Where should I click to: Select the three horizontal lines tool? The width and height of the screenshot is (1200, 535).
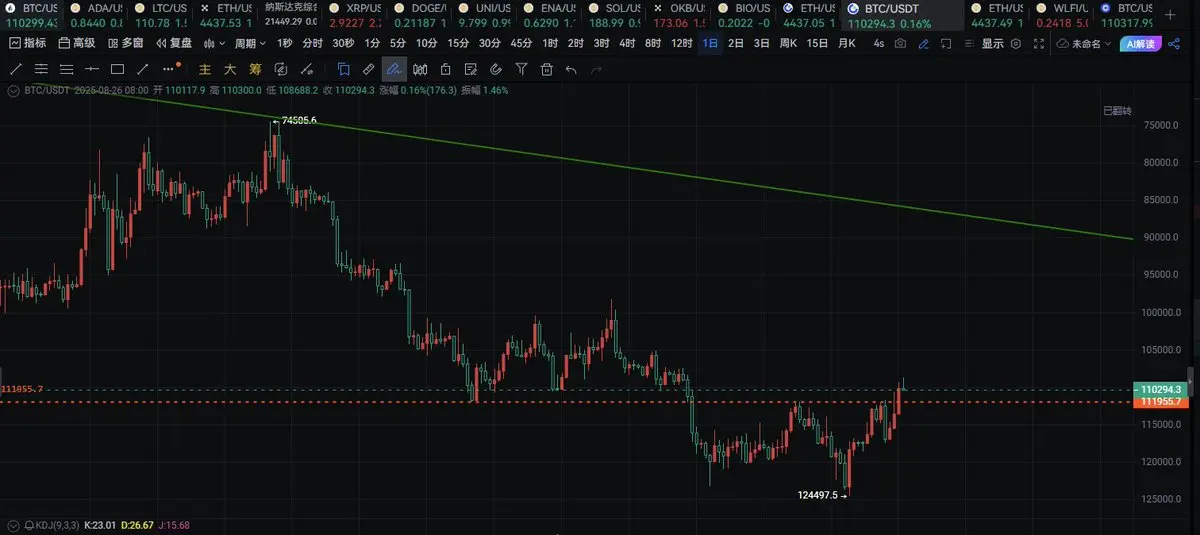coord(67,69)
